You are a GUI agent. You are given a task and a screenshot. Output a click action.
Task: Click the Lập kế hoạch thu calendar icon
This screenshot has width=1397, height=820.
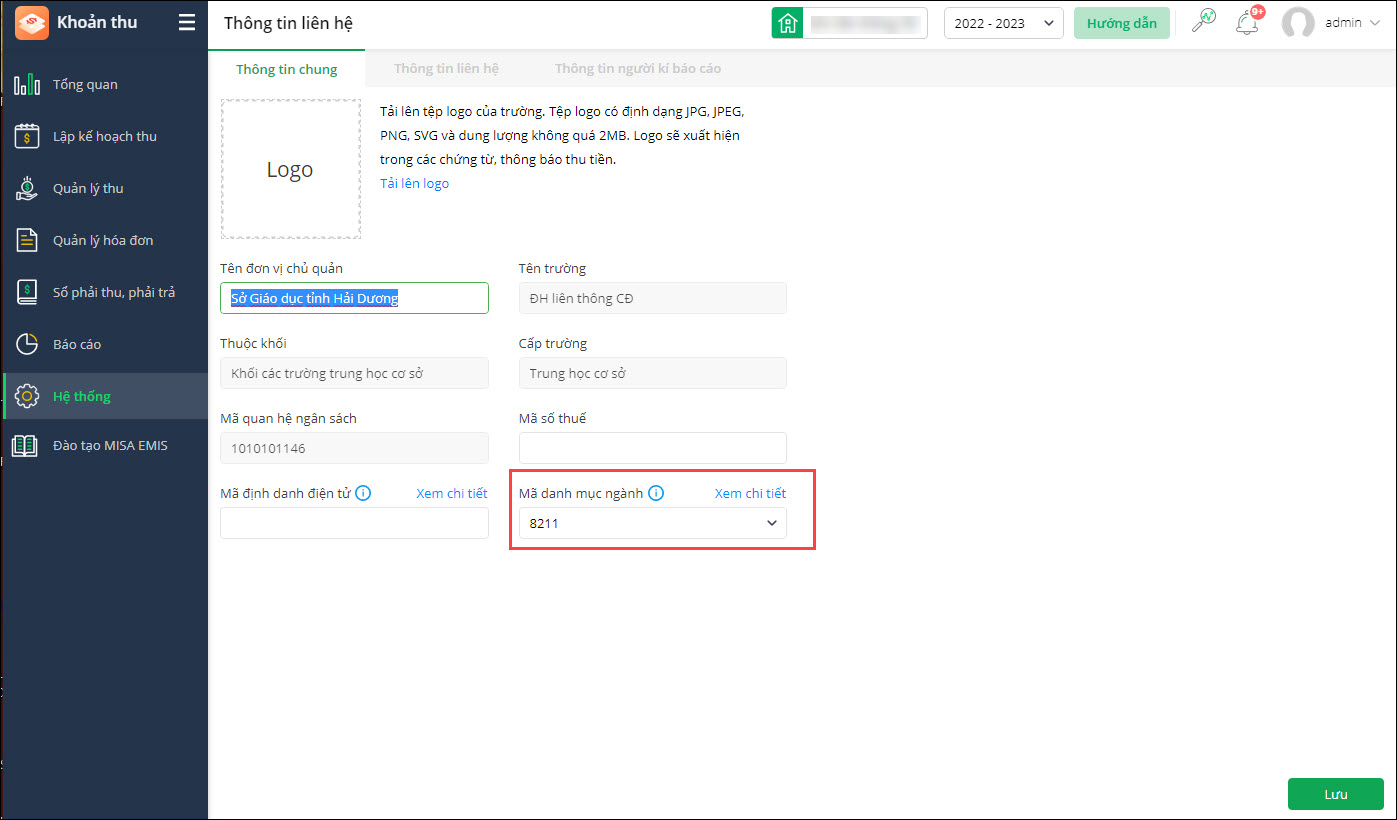tap(27, 136)
